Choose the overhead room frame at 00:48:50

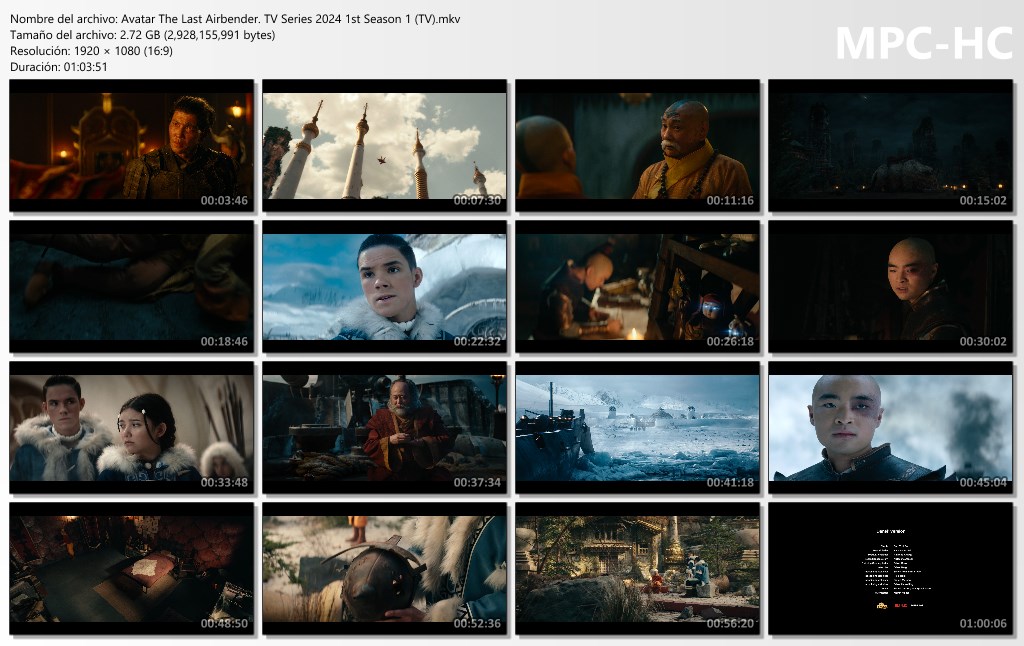[x=131, y=568]
